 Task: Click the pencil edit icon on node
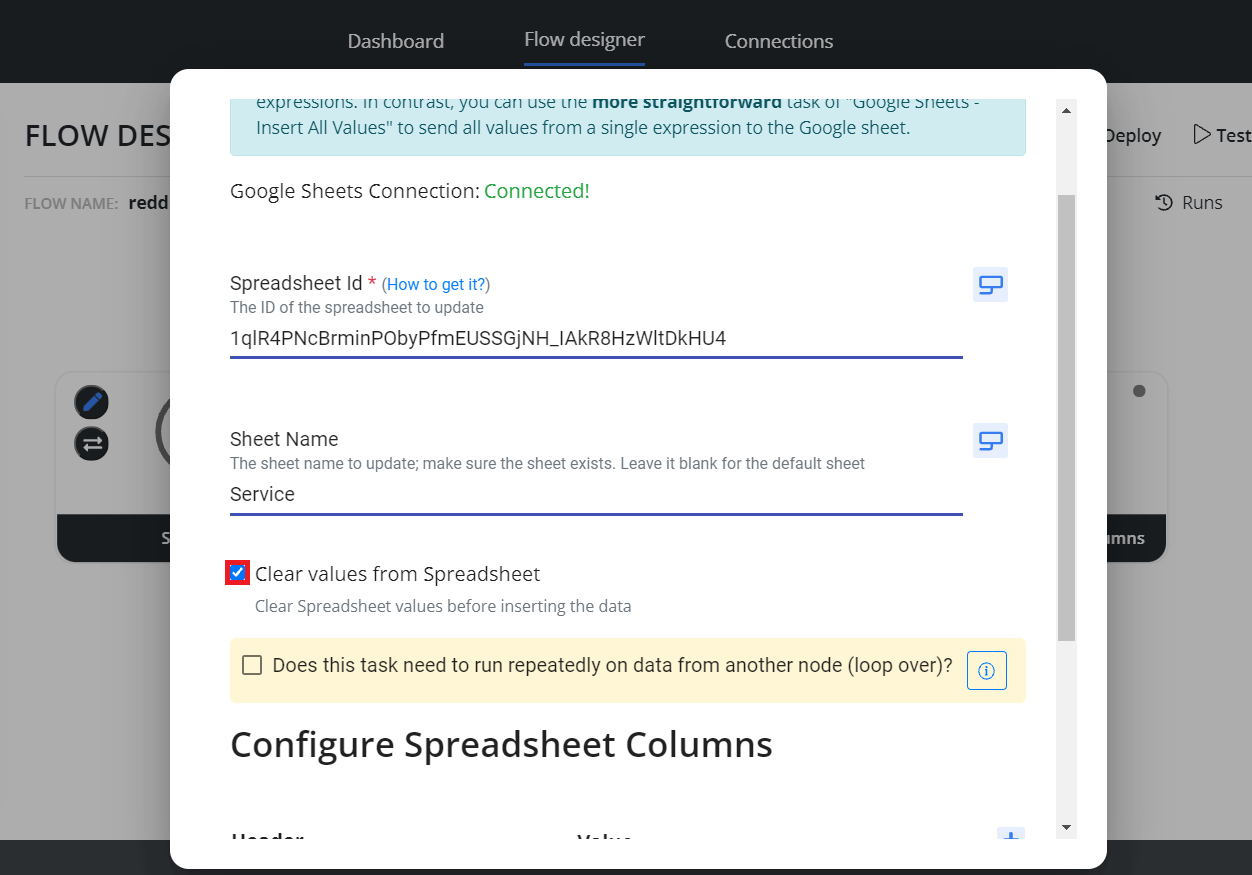pos(92,403)
